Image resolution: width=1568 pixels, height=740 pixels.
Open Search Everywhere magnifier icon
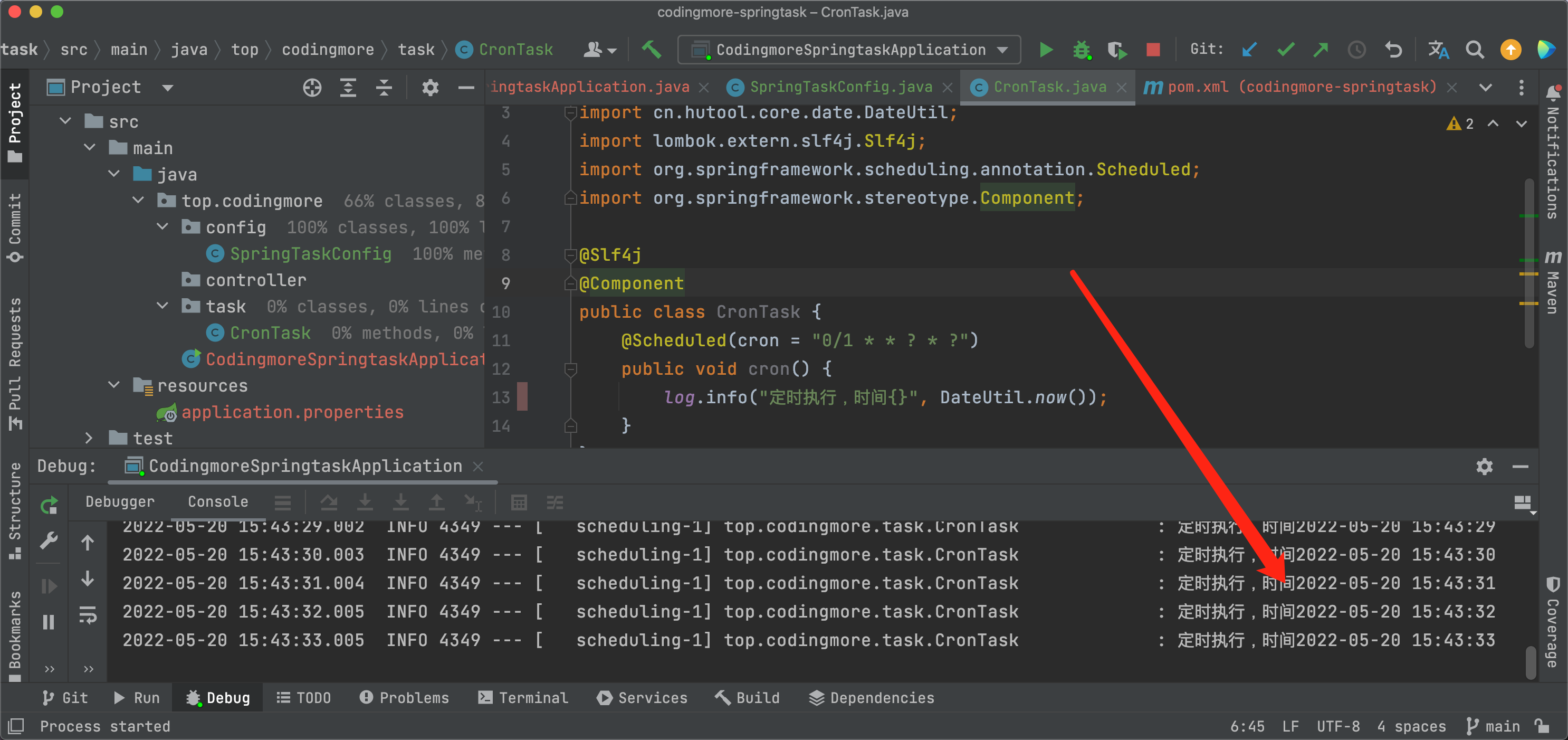coord(1474,50)
